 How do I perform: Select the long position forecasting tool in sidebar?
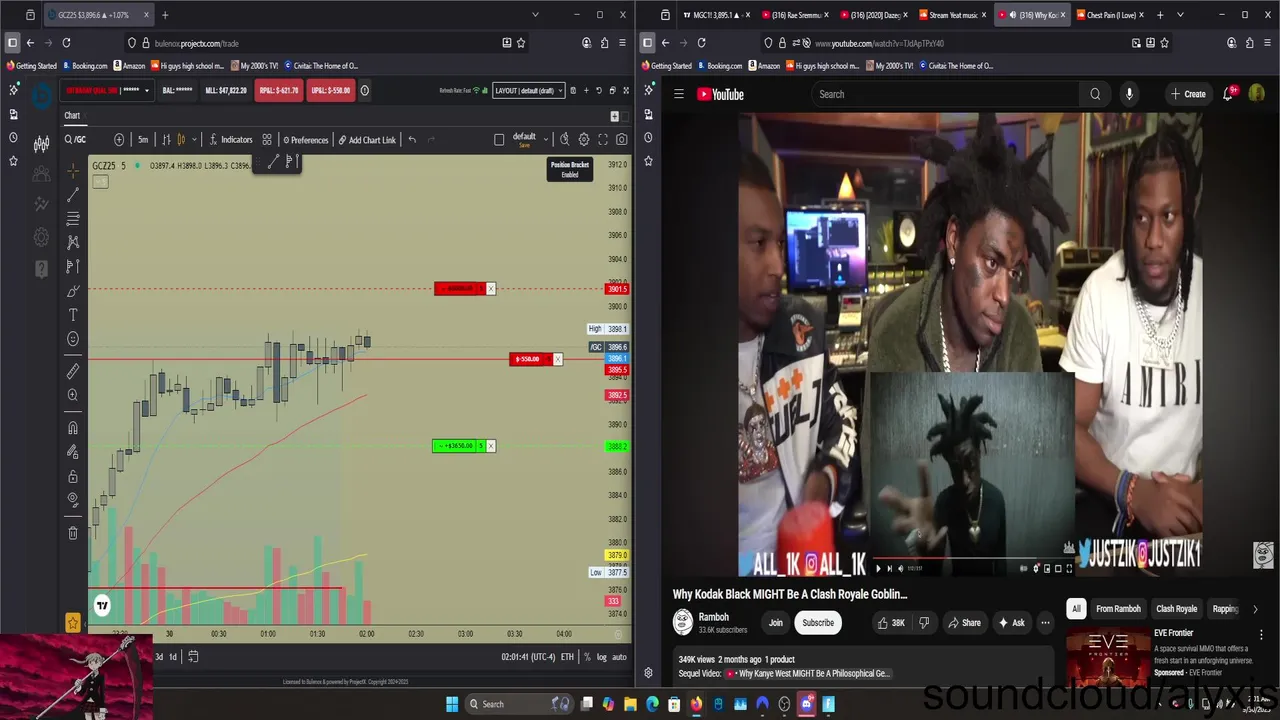[x=73, y=267]
